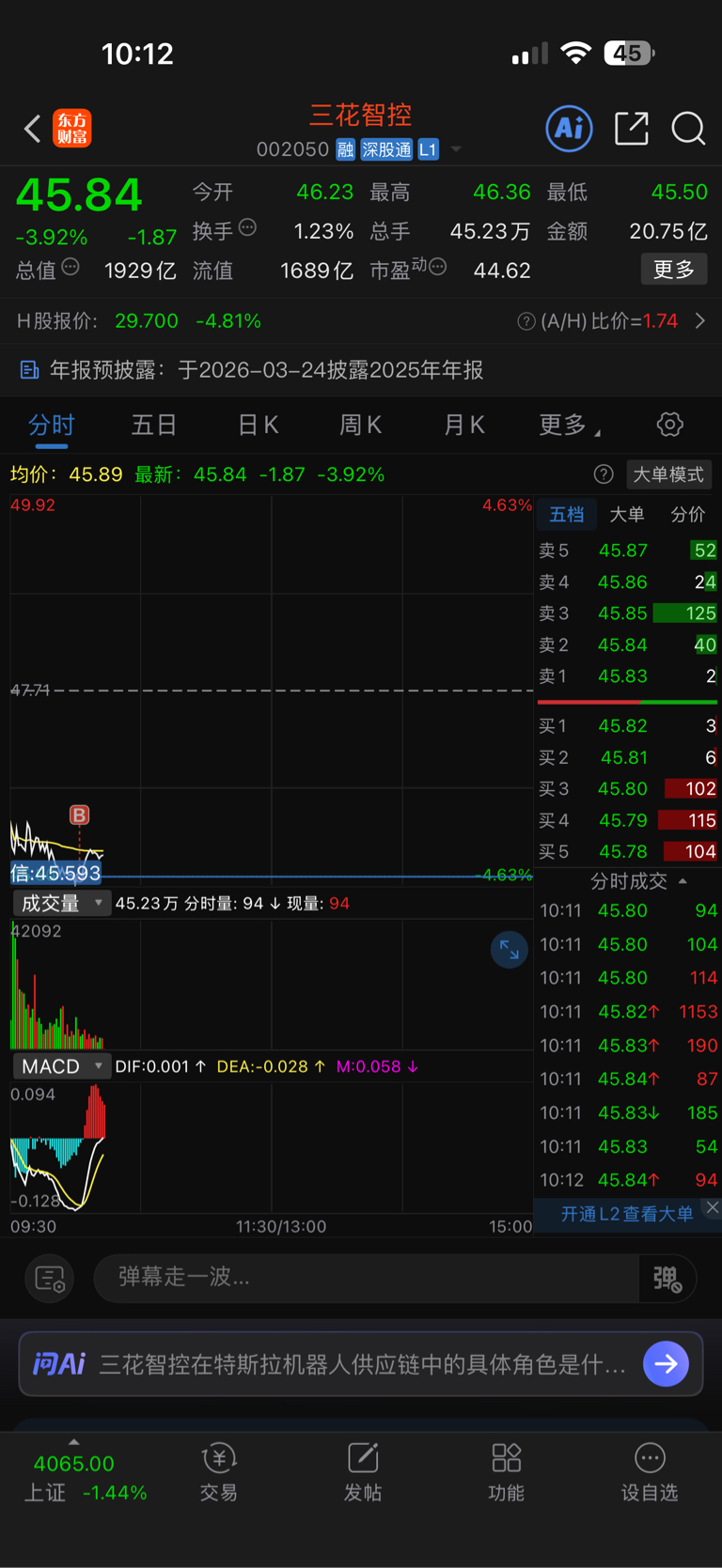Open the 成交量 indicator dropdown
Screen dimensions: 722x1568
click(61, 903)
